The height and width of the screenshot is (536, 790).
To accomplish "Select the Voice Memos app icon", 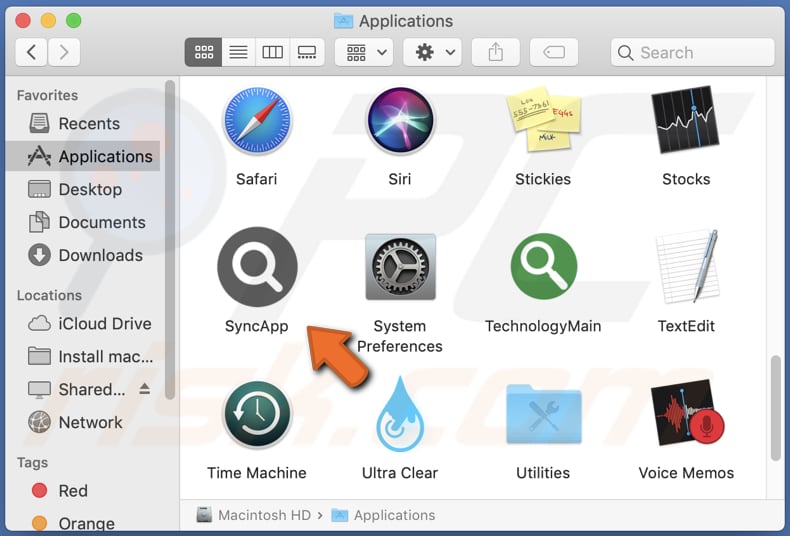I will (687, 414).
